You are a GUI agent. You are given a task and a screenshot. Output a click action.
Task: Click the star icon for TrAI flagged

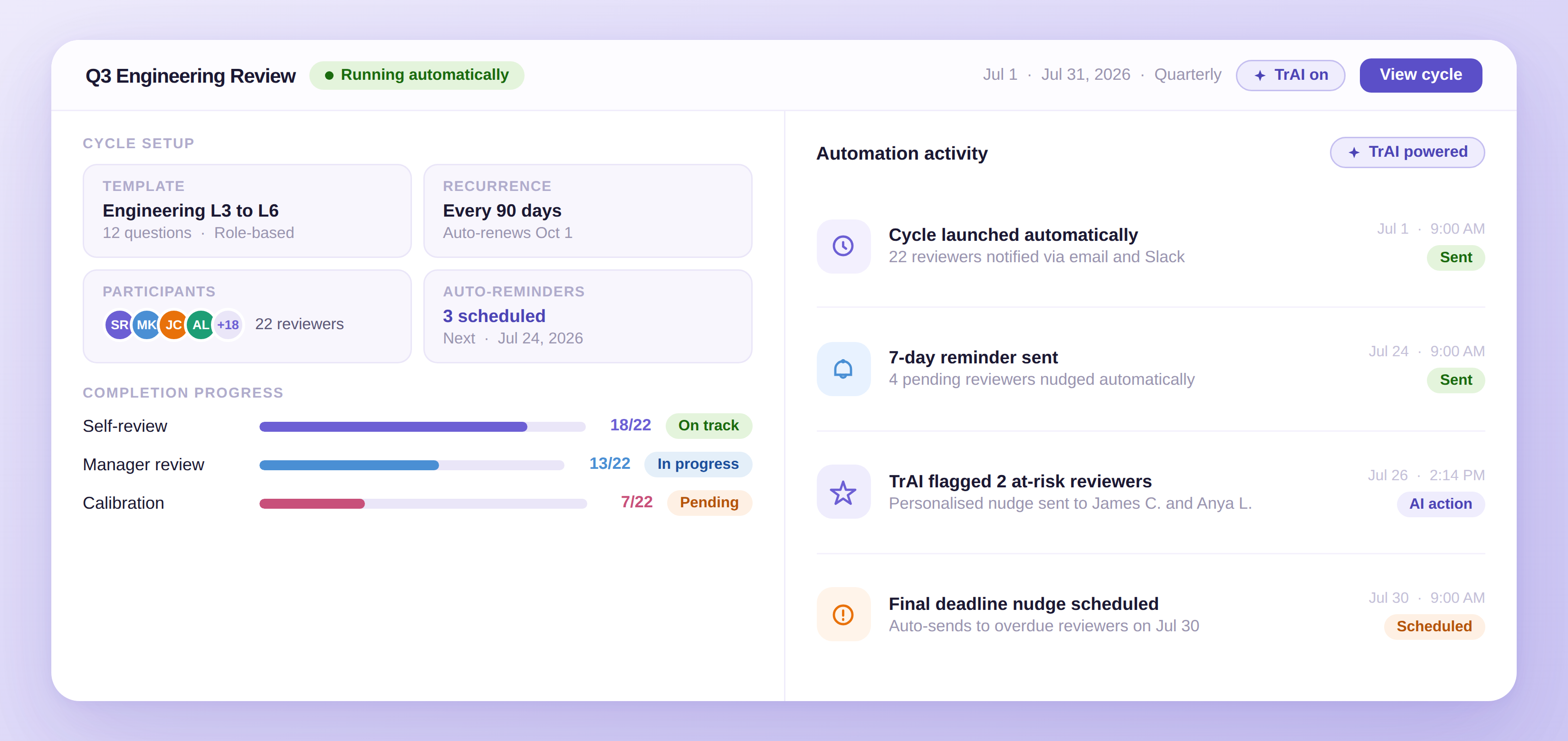pos(843,492)
